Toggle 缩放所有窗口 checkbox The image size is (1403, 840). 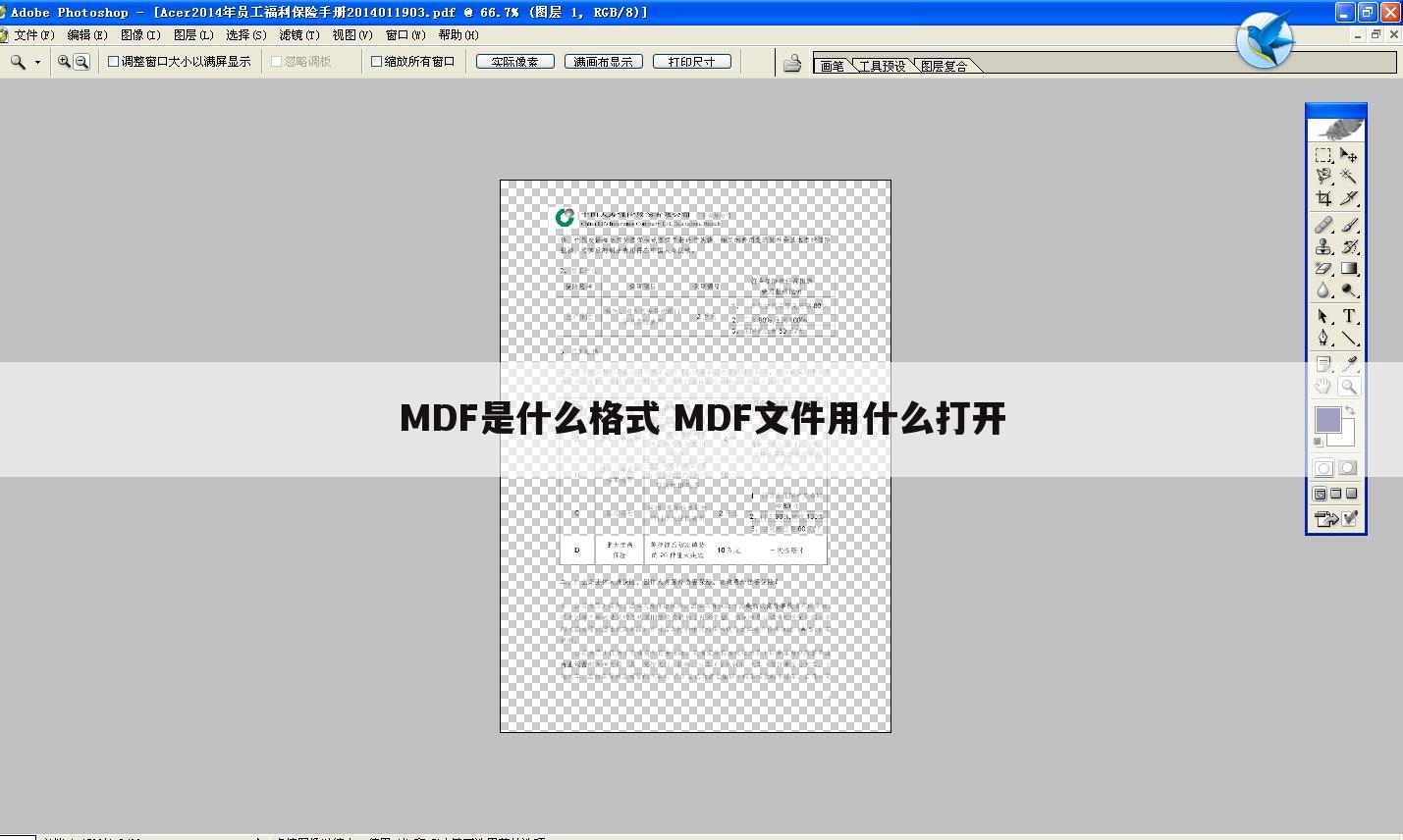point(376,61)
